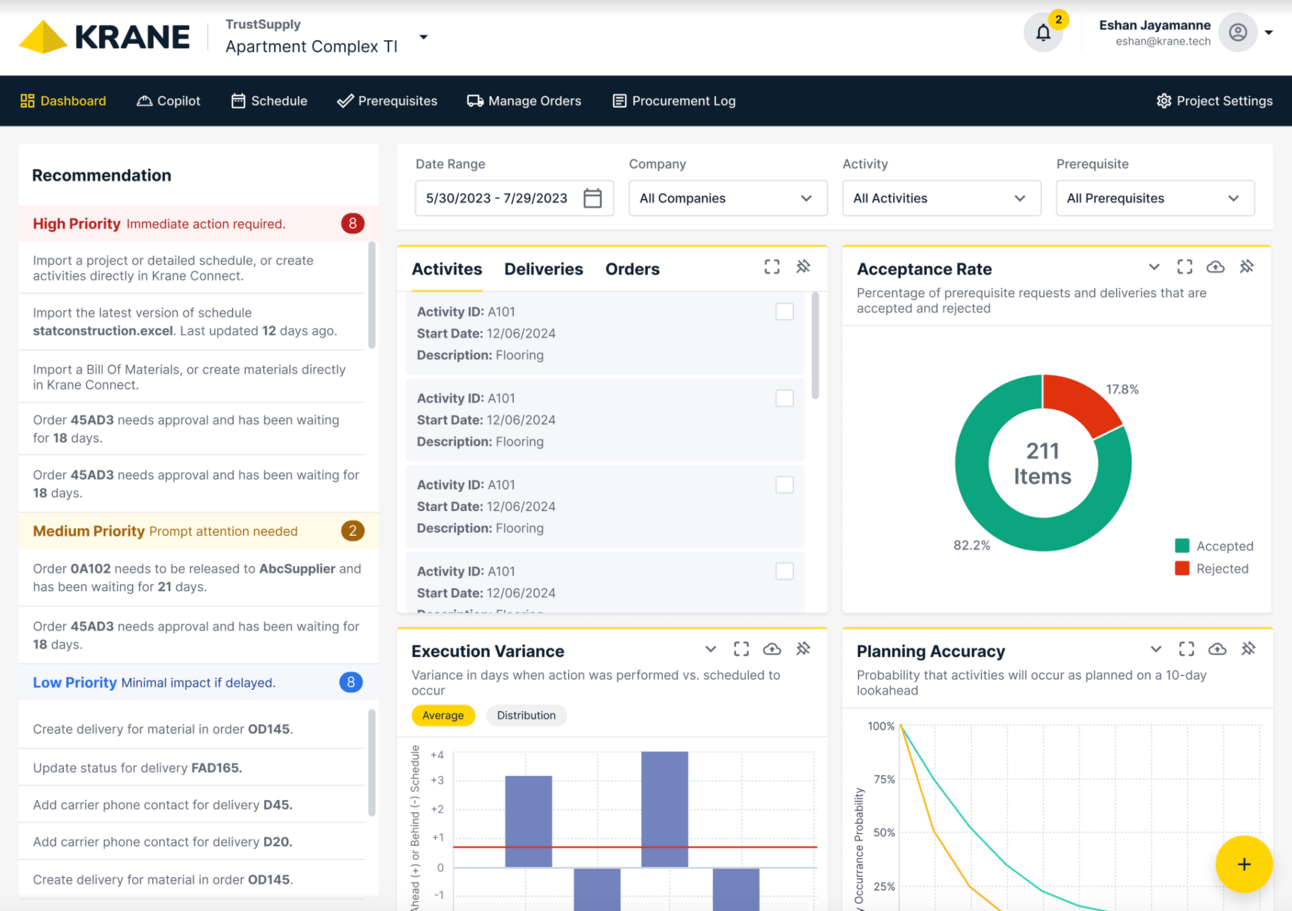1292x911 pixels.
Task: Open the user profile avatar icon
Action: pyautogui.click(x=1238, y=33)
